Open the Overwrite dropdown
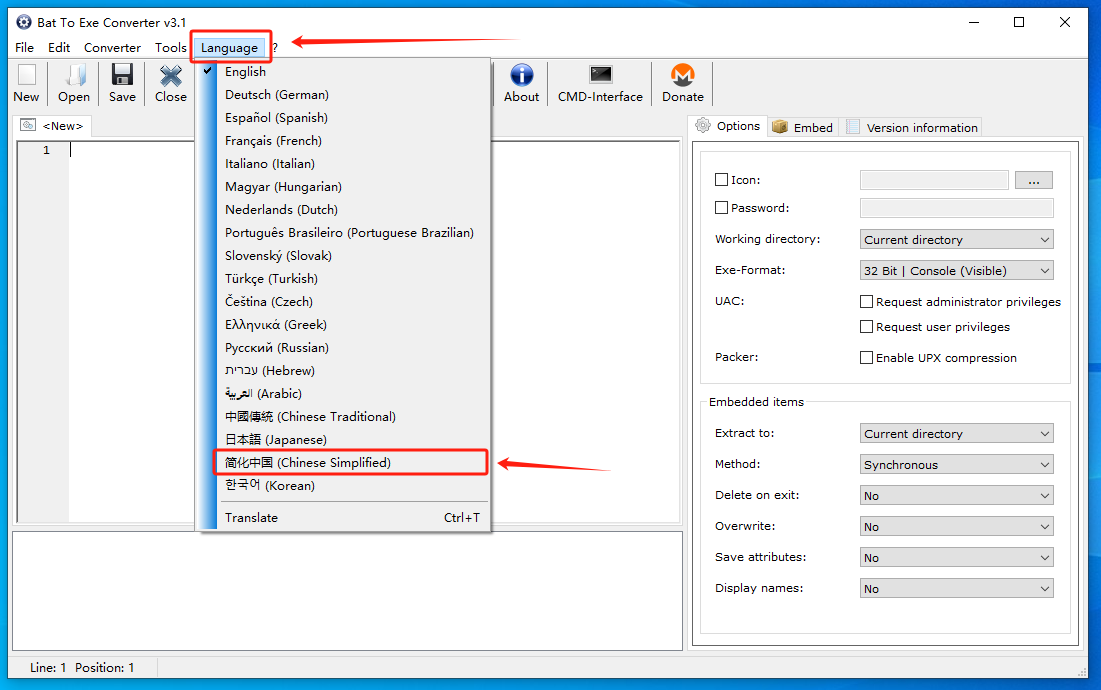The height and width of the screenshot is (690, 1101). (956, 526)
